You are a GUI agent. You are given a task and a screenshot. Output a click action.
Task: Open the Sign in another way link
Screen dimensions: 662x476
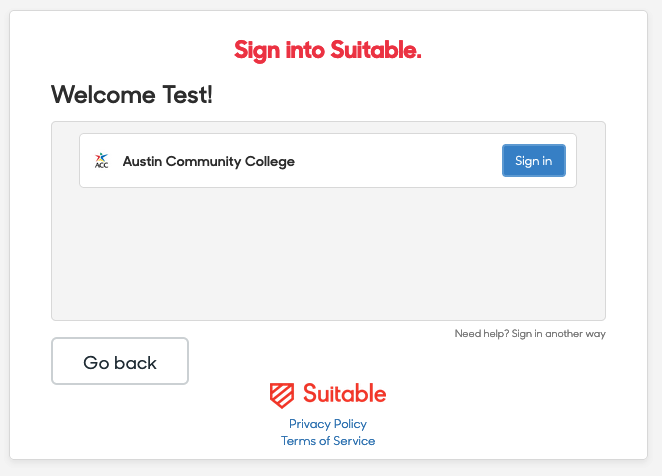559,334
